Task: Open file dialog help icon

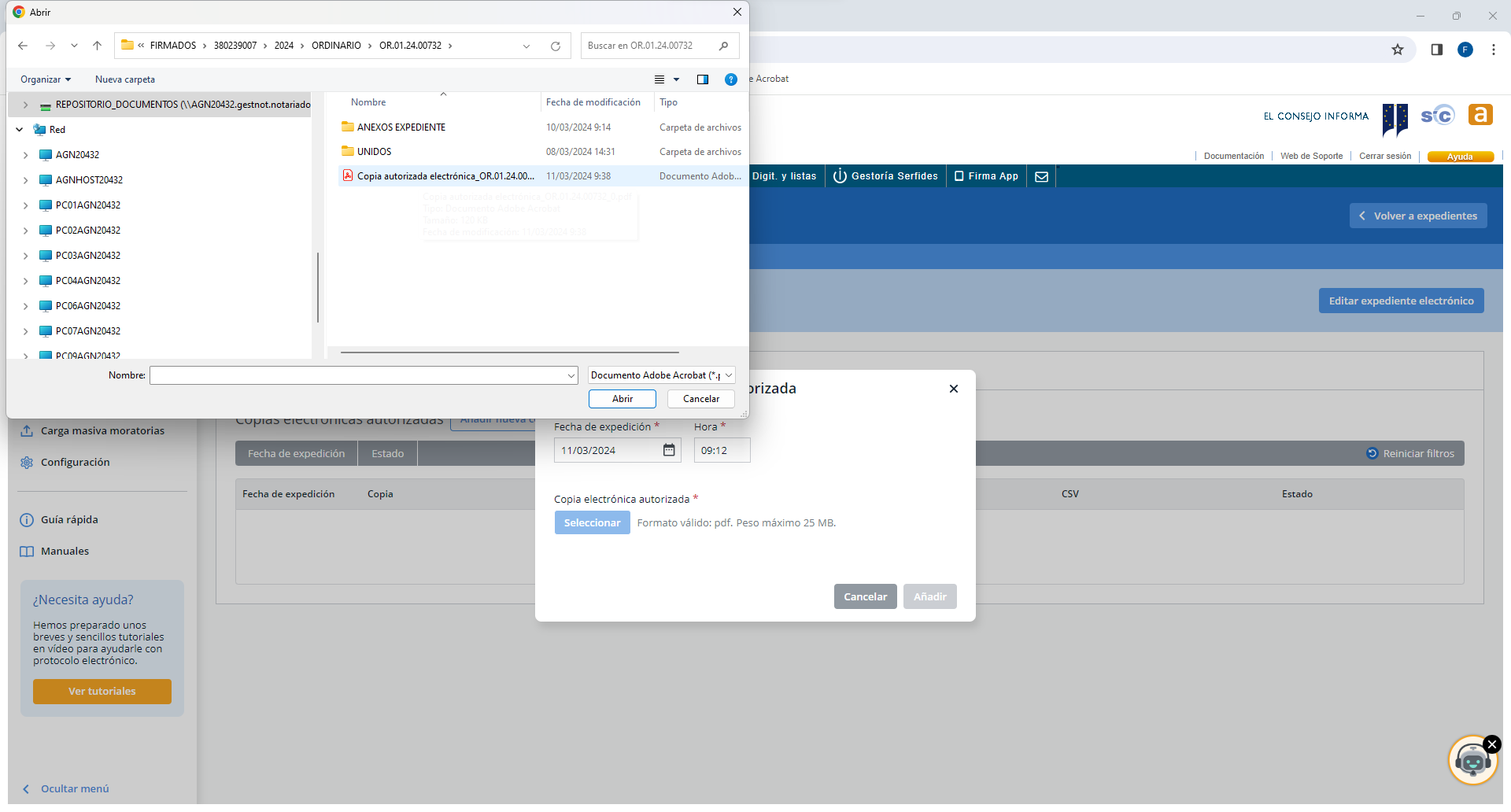Action: coord(730,79)
